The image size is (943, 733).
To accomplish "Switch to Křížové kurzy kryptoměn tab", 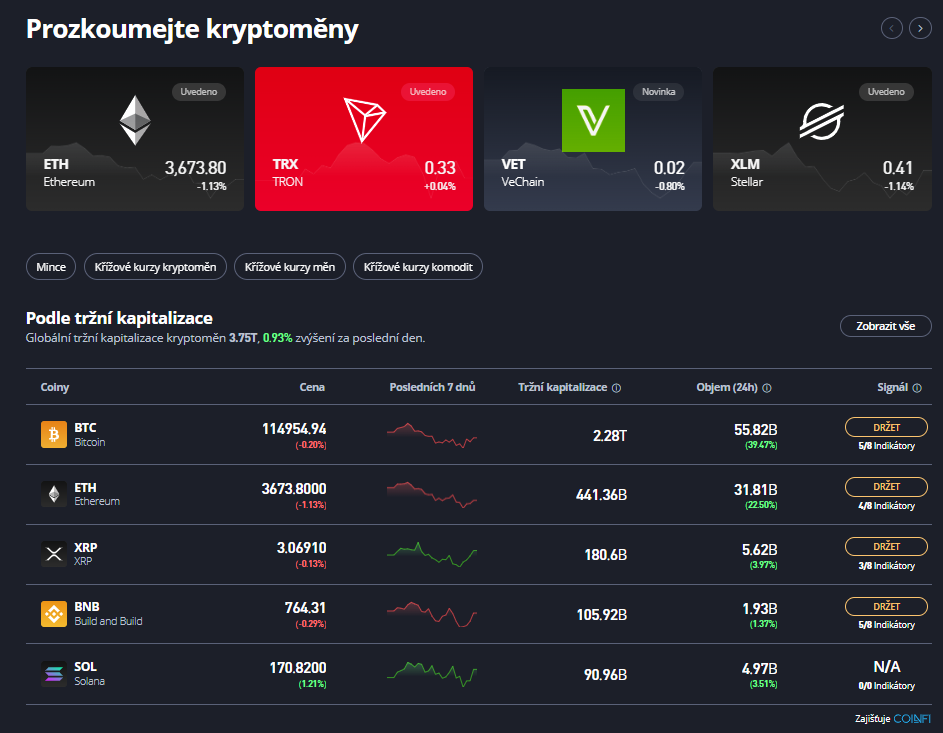I will 155,267.
